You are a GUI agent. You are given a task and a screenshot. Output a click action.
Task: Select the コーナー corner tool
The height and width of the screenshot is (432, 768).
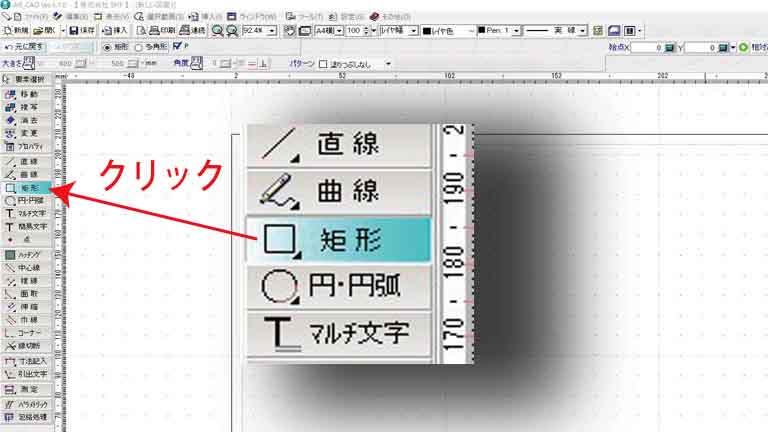coord(26,333)
